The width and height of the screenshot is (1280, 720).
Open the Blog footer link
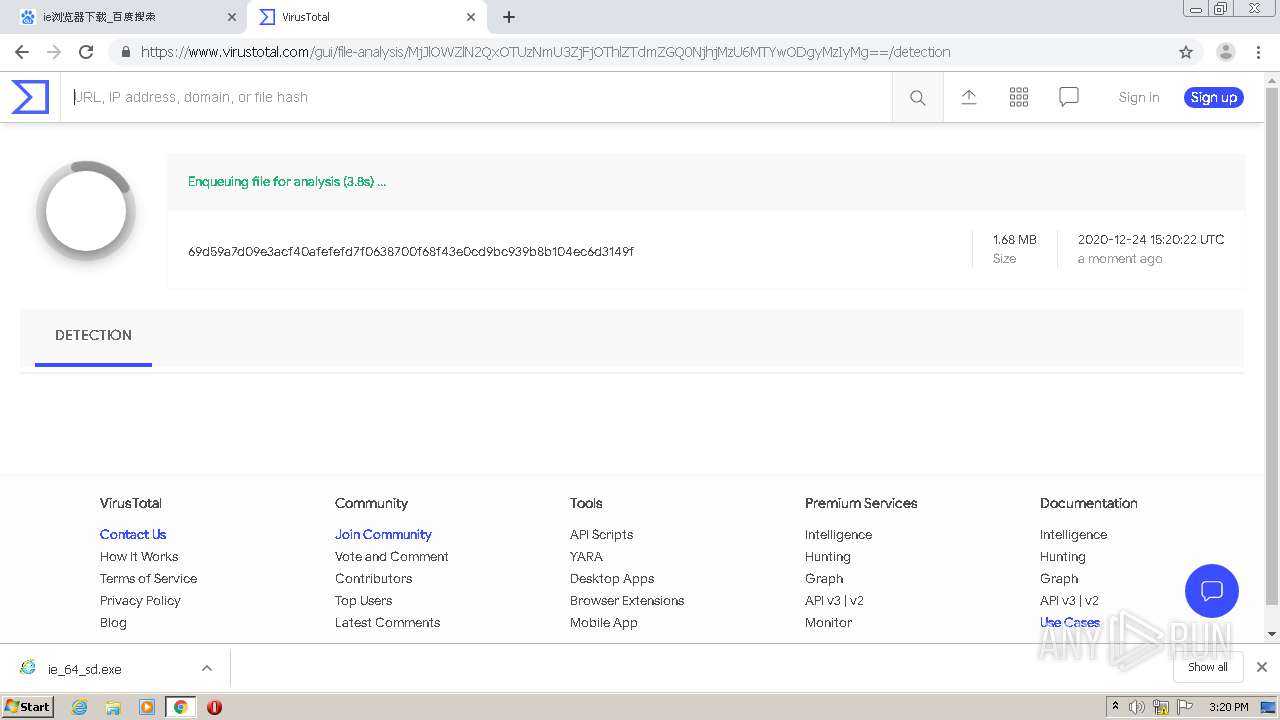pos(113,623)
